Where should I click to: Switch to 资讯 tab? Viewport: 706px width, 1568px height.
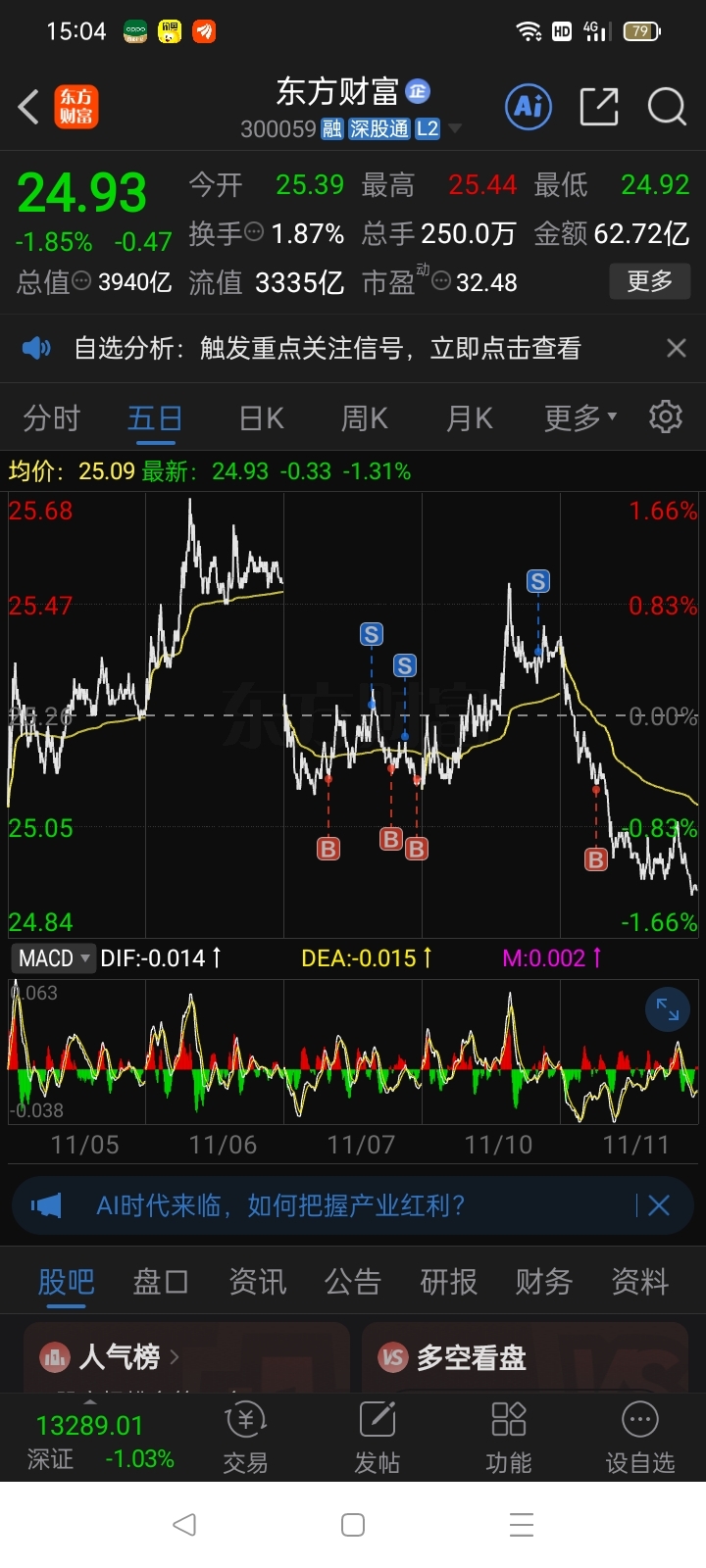[x=257, y=1282]
